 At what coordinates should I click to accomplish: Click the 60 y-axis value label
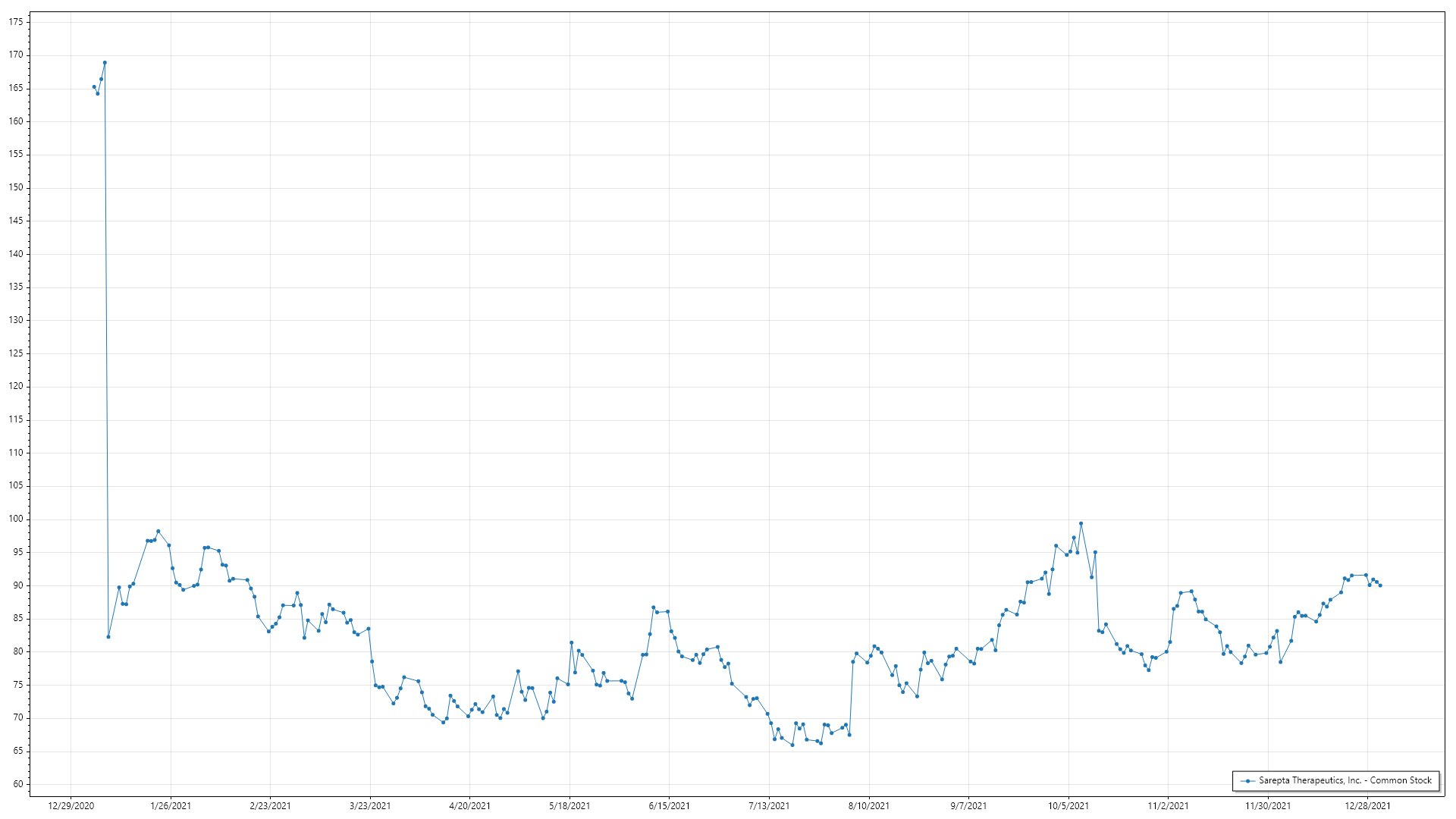coord(18,784)
